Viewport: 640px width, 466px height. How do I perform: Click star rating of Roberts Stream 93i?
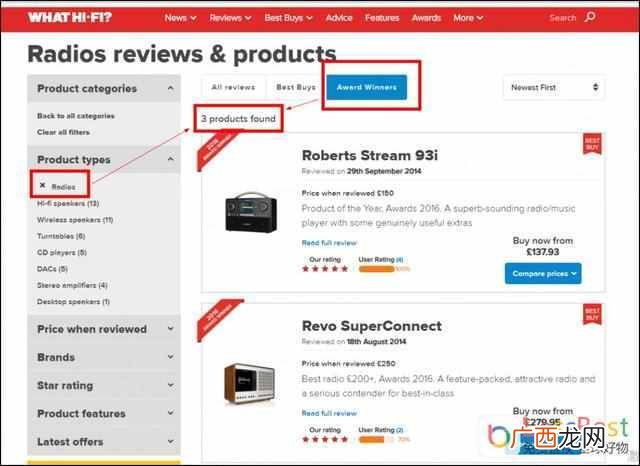pos(325,269)
